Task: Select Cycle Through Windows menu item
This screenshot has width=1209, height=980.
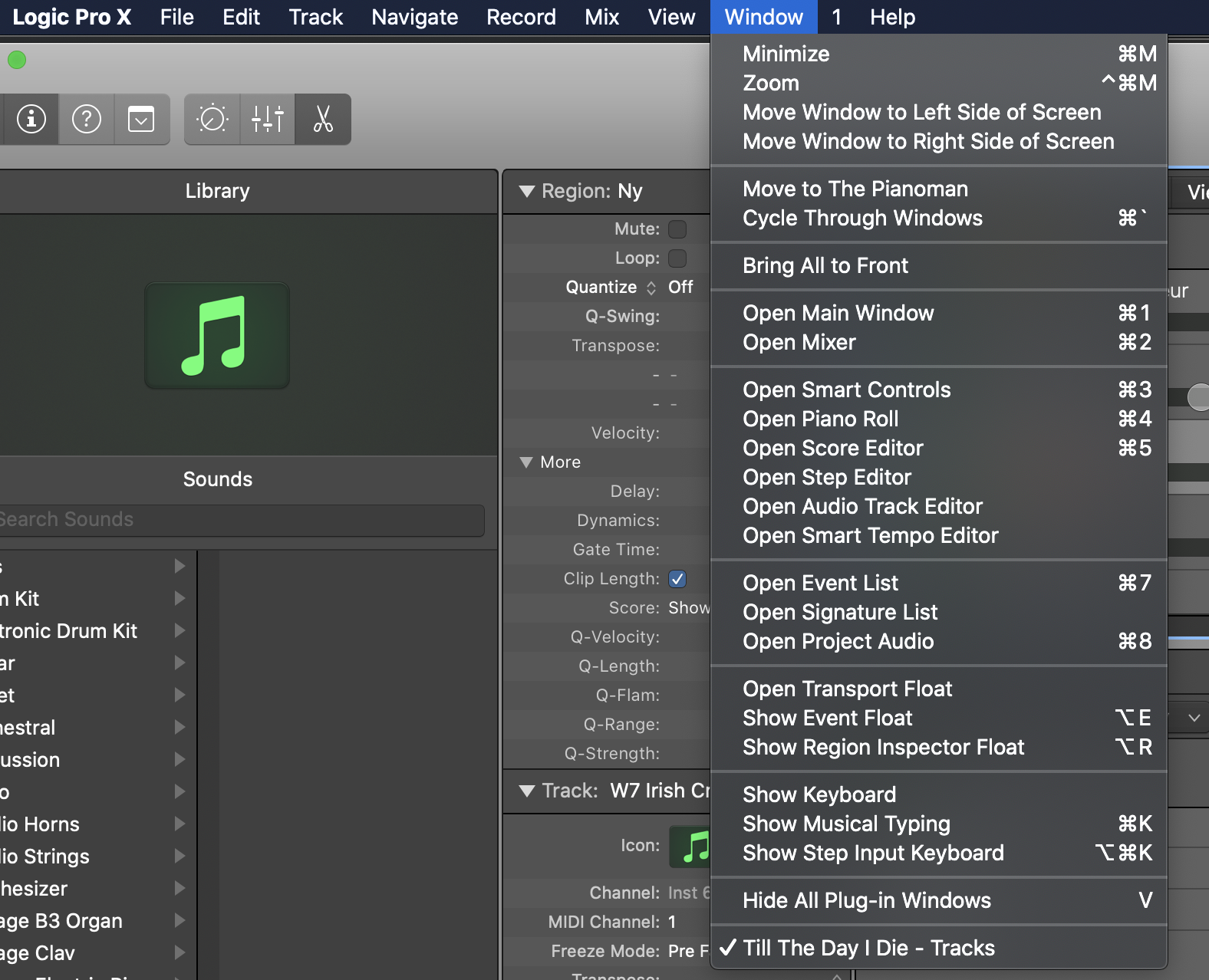Action: [x=939, y=218]
